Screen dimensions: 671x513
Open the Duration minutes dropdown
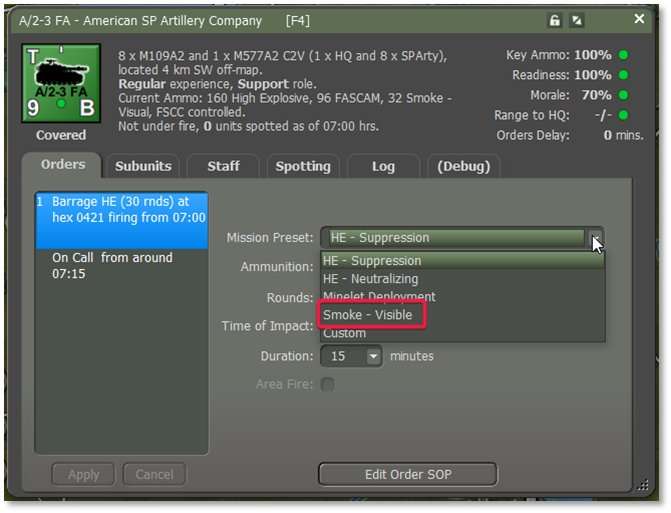373,356
